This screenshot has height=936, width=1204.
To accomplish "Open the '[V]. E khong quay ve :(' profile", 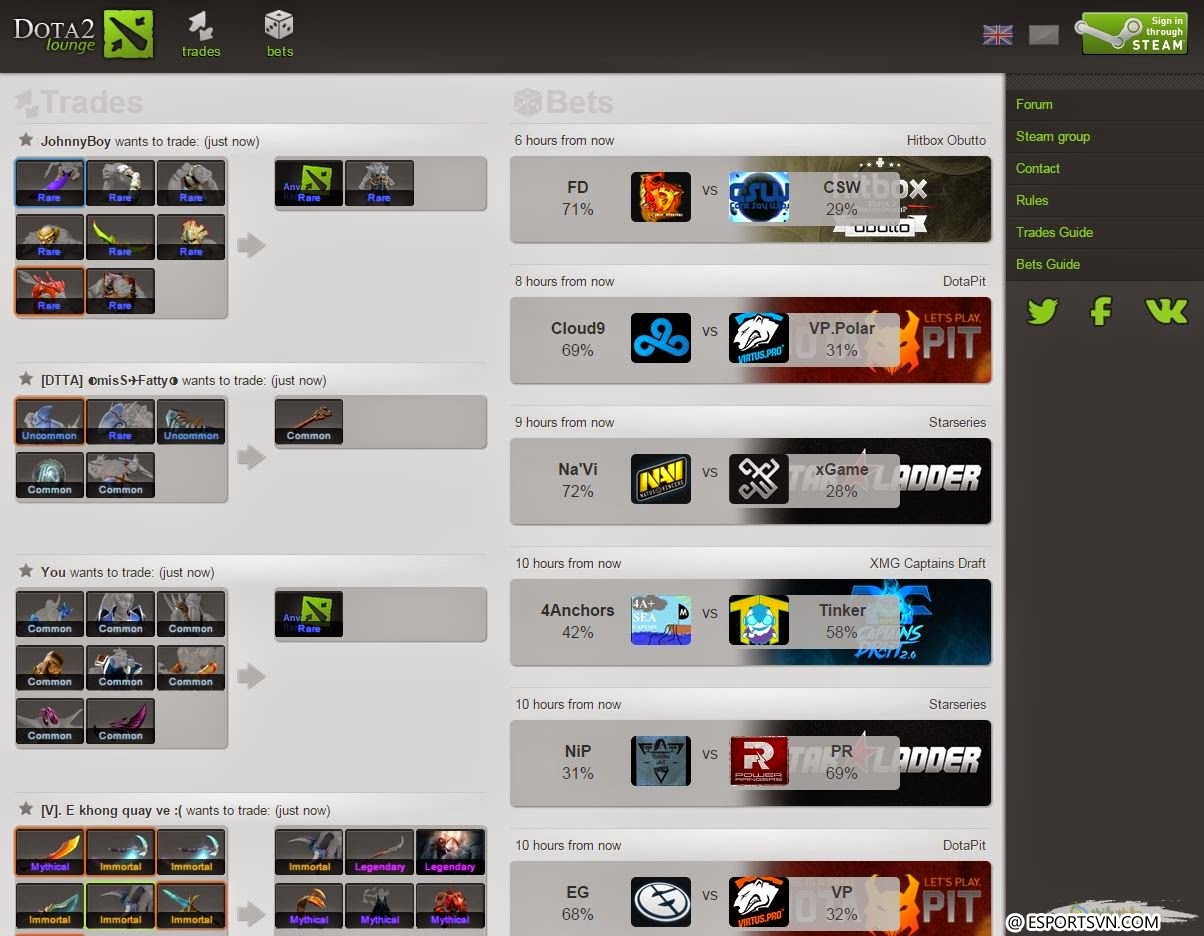I will coord(111,810).
